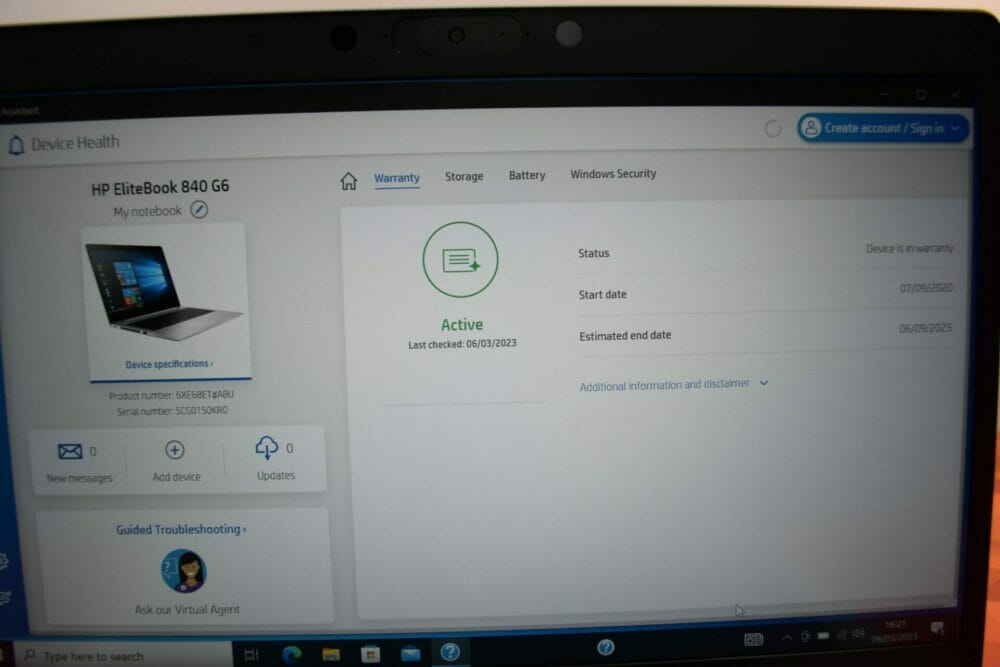The width and height of the screenshot is (1000, 667).
Task: Switch to the Storage tab
Action: 464,177
